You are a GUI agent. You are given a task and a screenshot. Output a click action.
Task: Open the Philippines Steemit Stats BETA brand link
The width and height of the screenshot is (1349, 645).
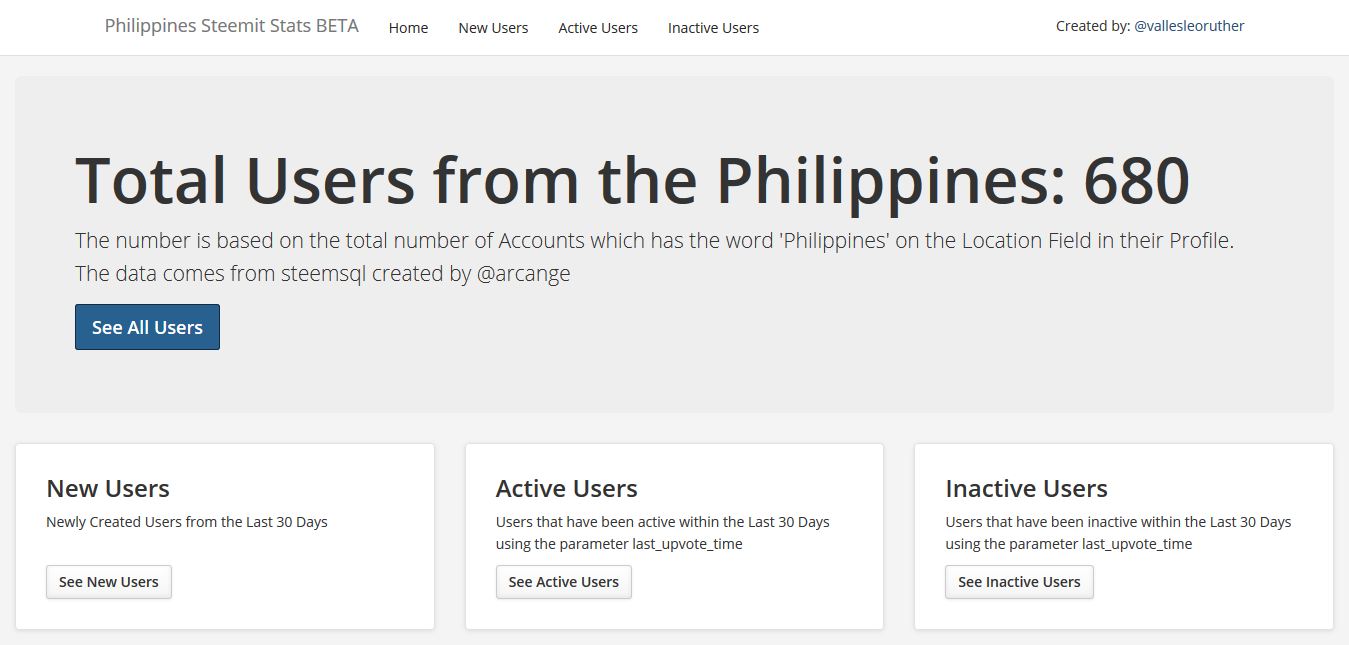(x=231, y=26)
